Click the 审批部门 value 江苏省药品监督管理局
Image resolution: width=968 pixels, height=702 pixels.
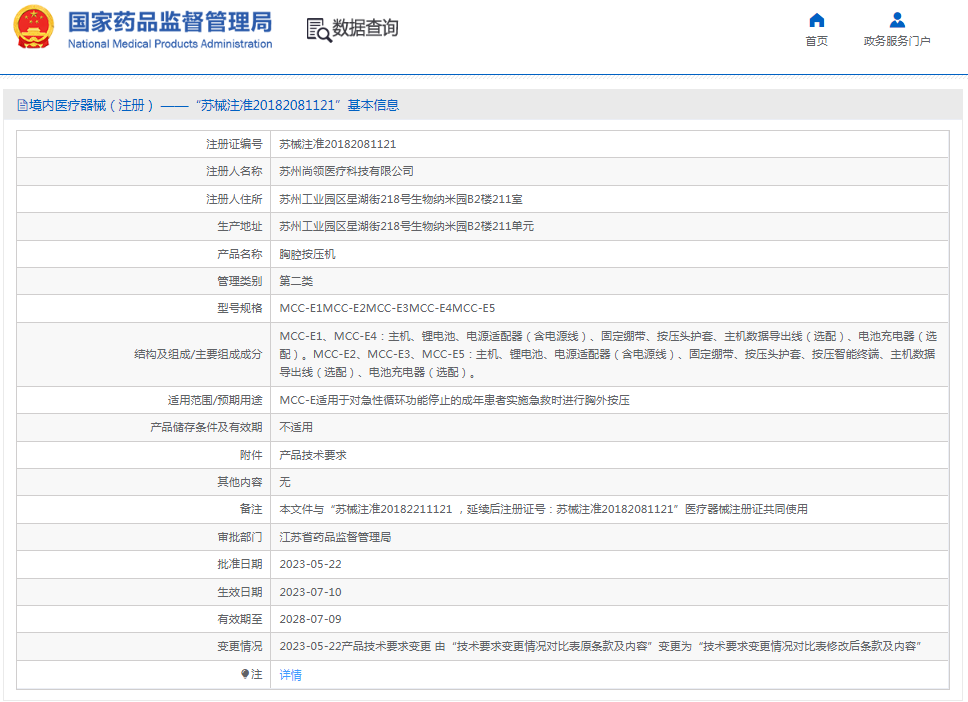click(x=334, y=537)
